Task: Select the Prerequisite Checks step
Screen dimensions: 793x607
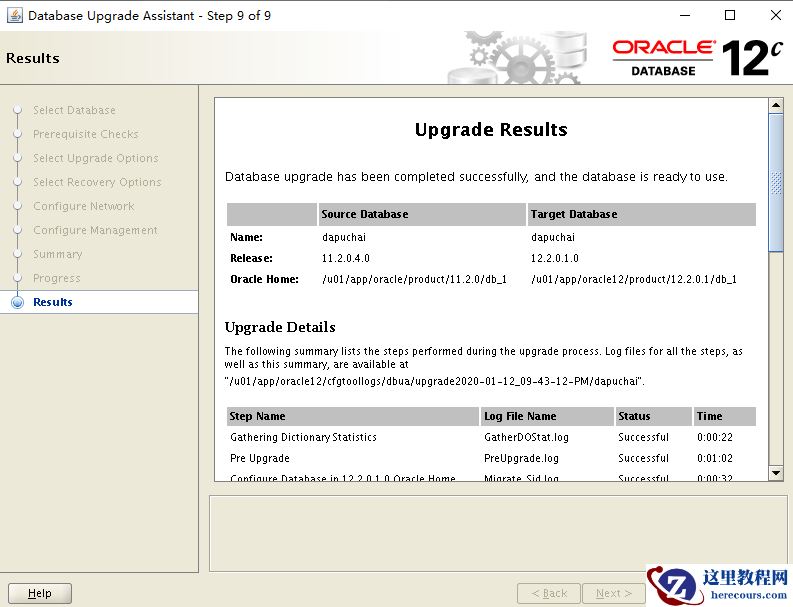Action: (85, 134)
